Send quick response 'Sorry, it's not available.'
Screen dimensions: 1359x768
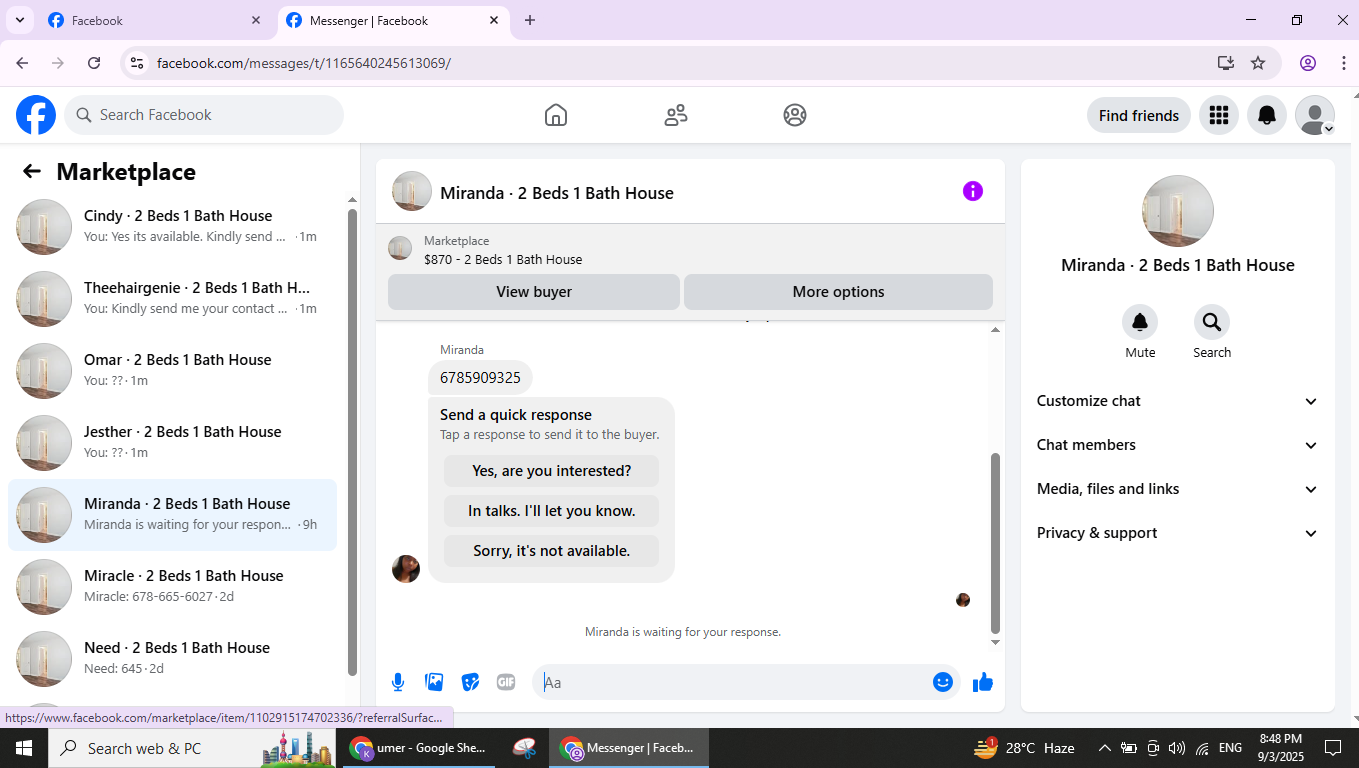(x=552, y=551)
